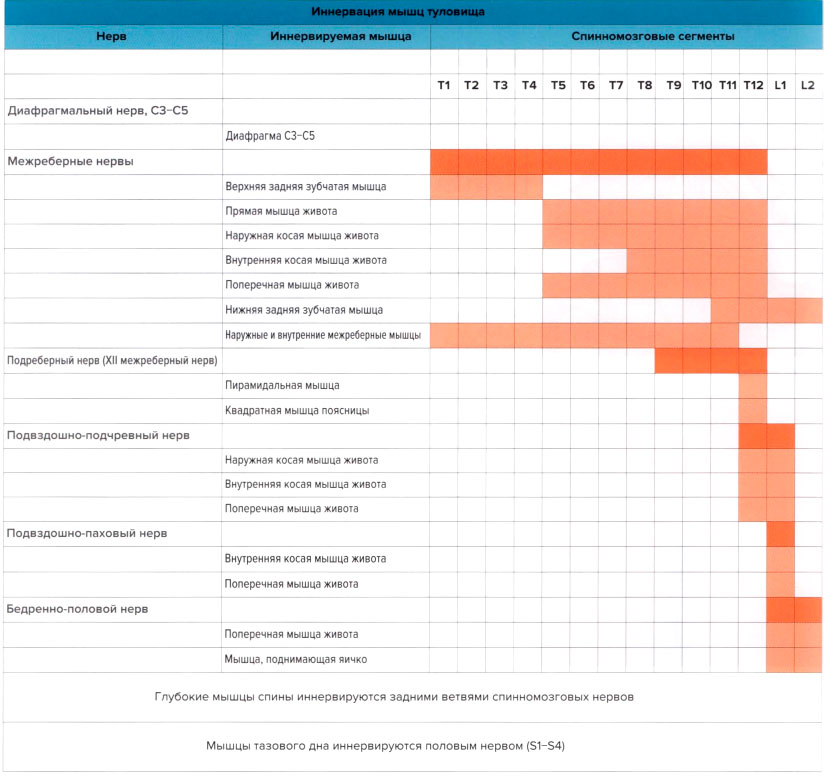The height and width of the screenshot is (777, 827).
Task: Select the L2 segment column header
Action: (808, 86)
